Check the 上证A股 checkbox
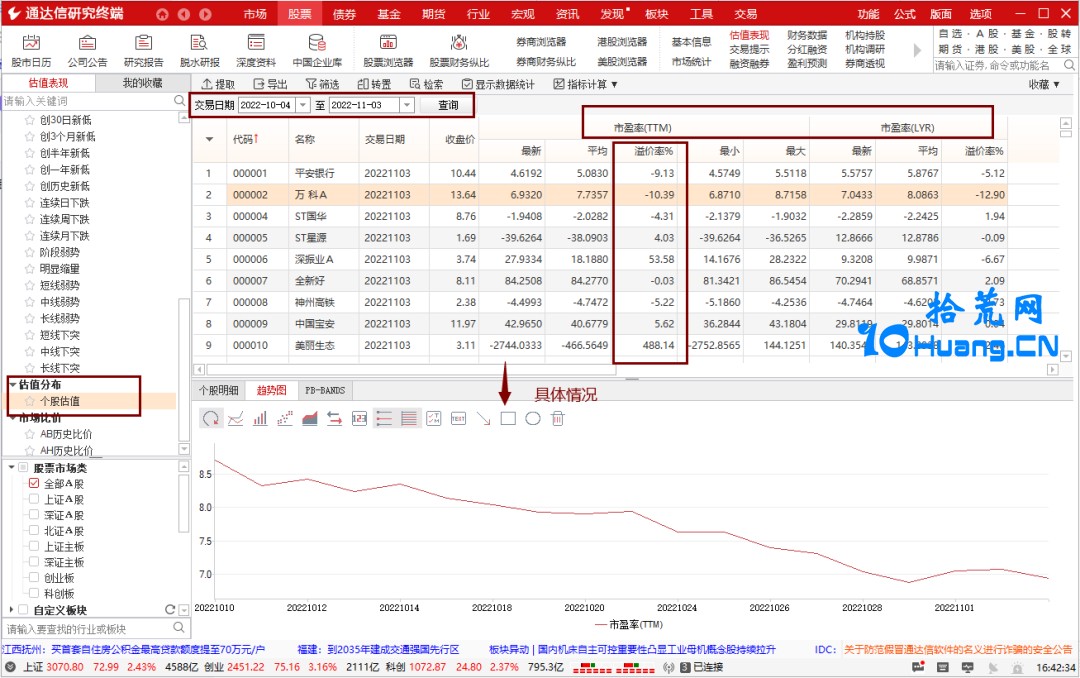The width and height of the screenshot is (1080, 678). tap(34, 499)
